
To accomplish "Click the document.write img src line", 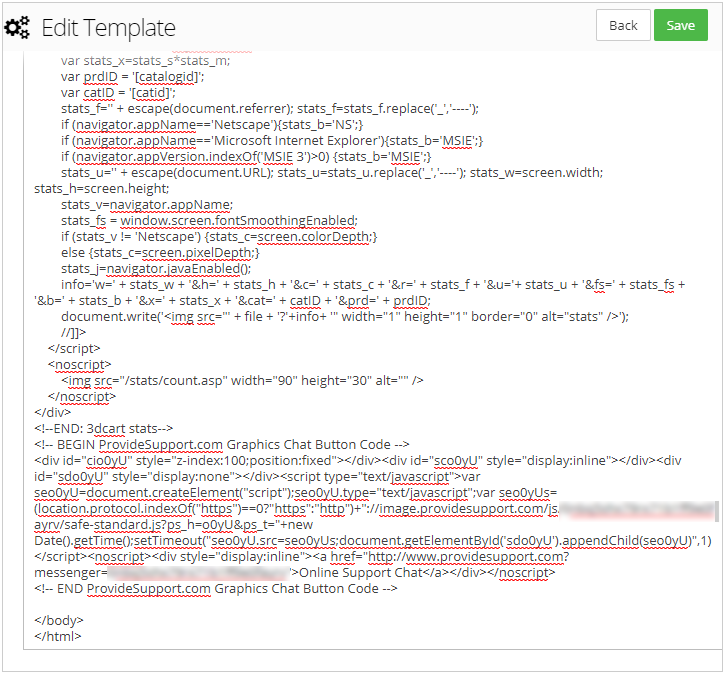I will click(345, 316).
